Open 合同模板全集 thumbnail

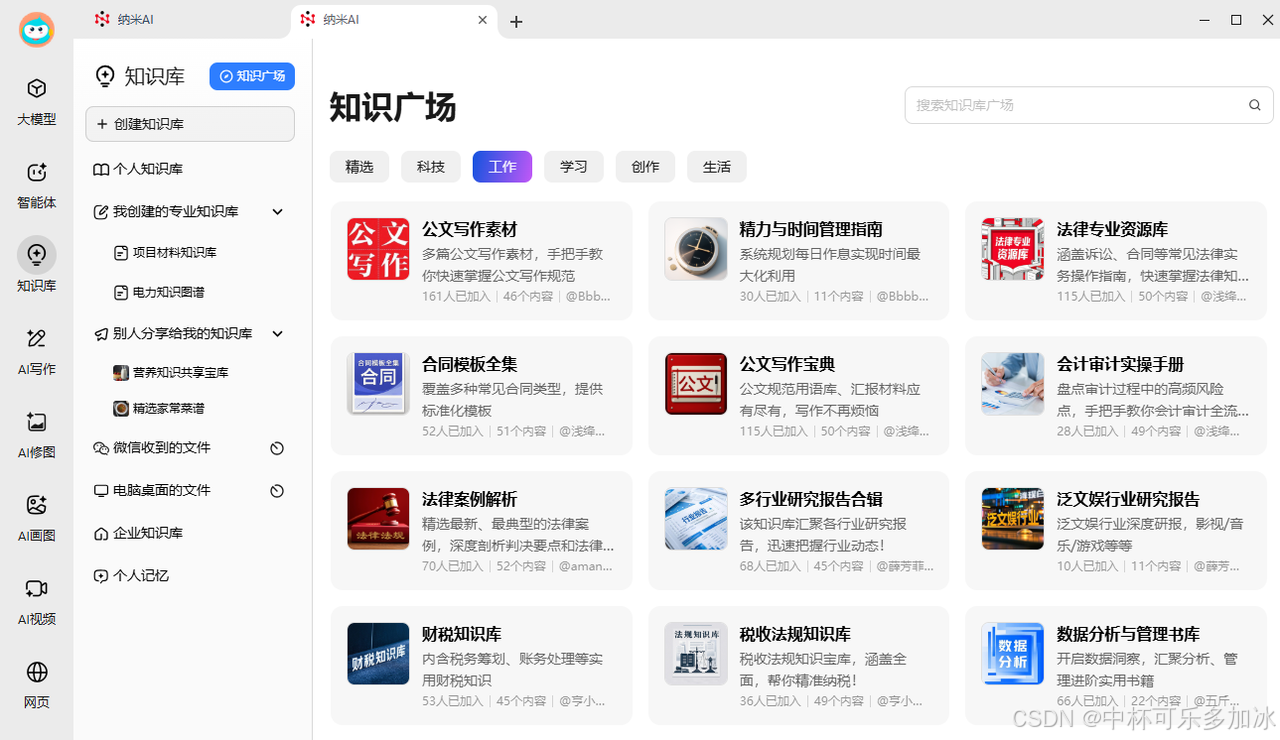click(378, 383)
